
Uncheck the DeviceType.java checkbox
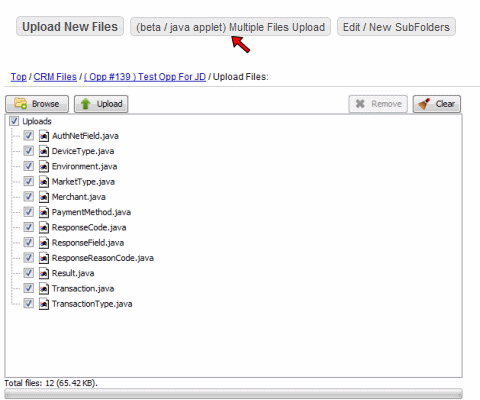29,151
